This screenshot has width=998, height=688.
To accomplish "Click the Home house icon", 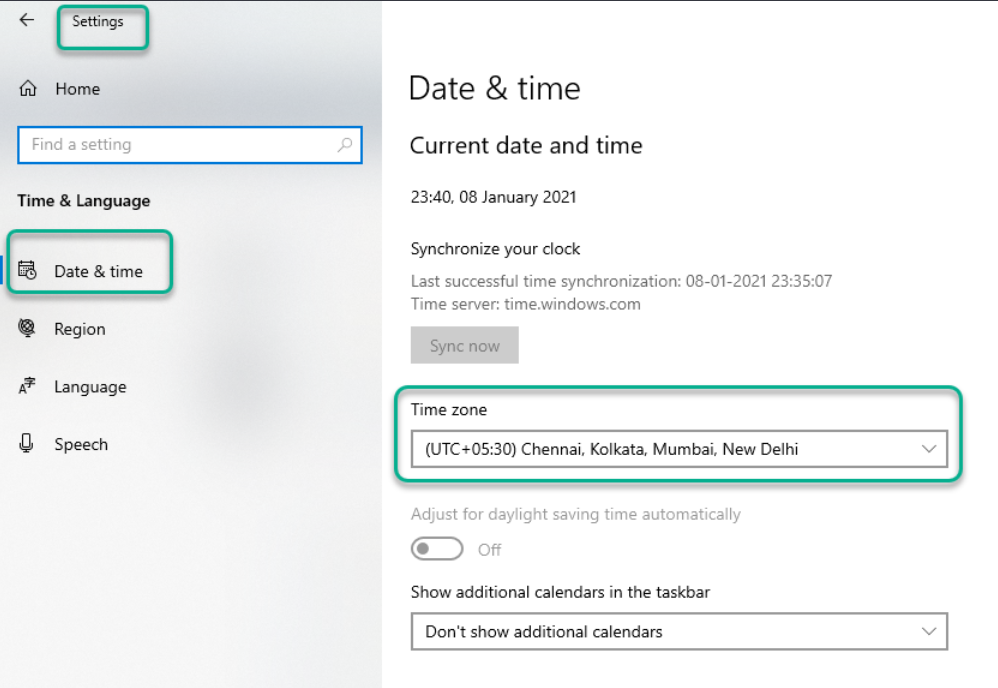I will coord(27,88).
